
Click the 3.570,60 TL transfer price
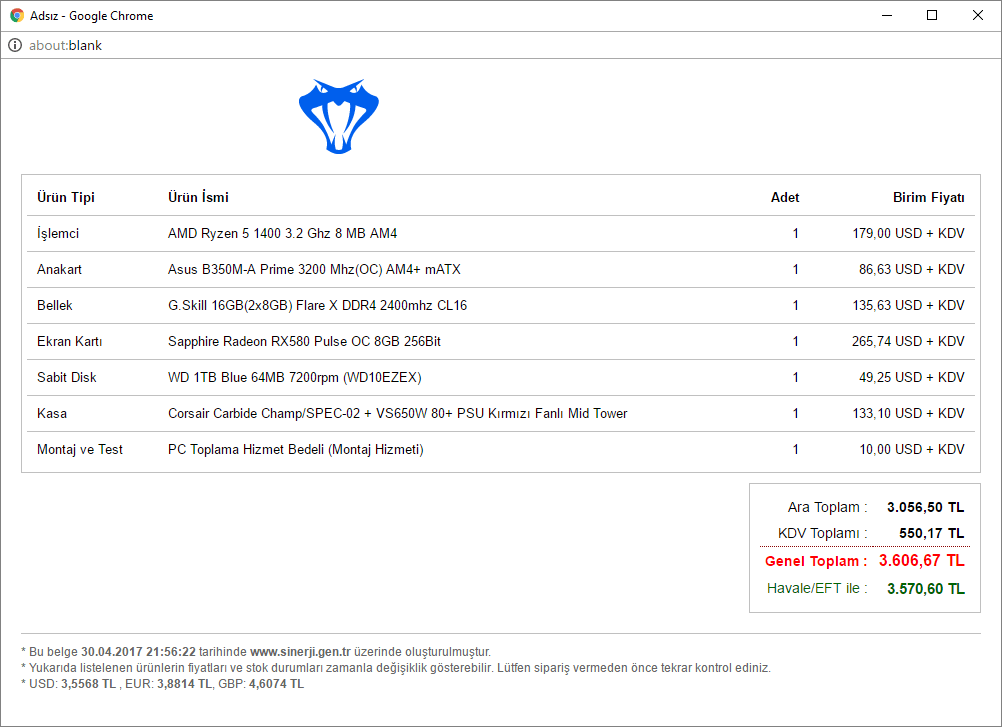(925, 588)
